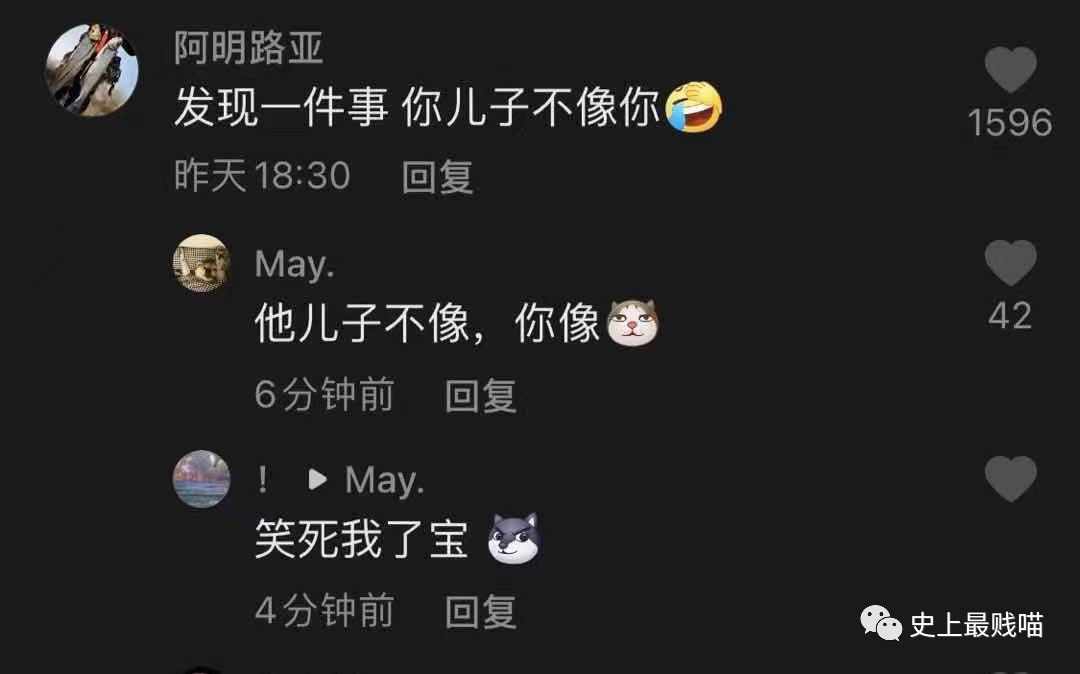Click the 1596 like count
The image size is (1080, 674).
[1010, 123]
